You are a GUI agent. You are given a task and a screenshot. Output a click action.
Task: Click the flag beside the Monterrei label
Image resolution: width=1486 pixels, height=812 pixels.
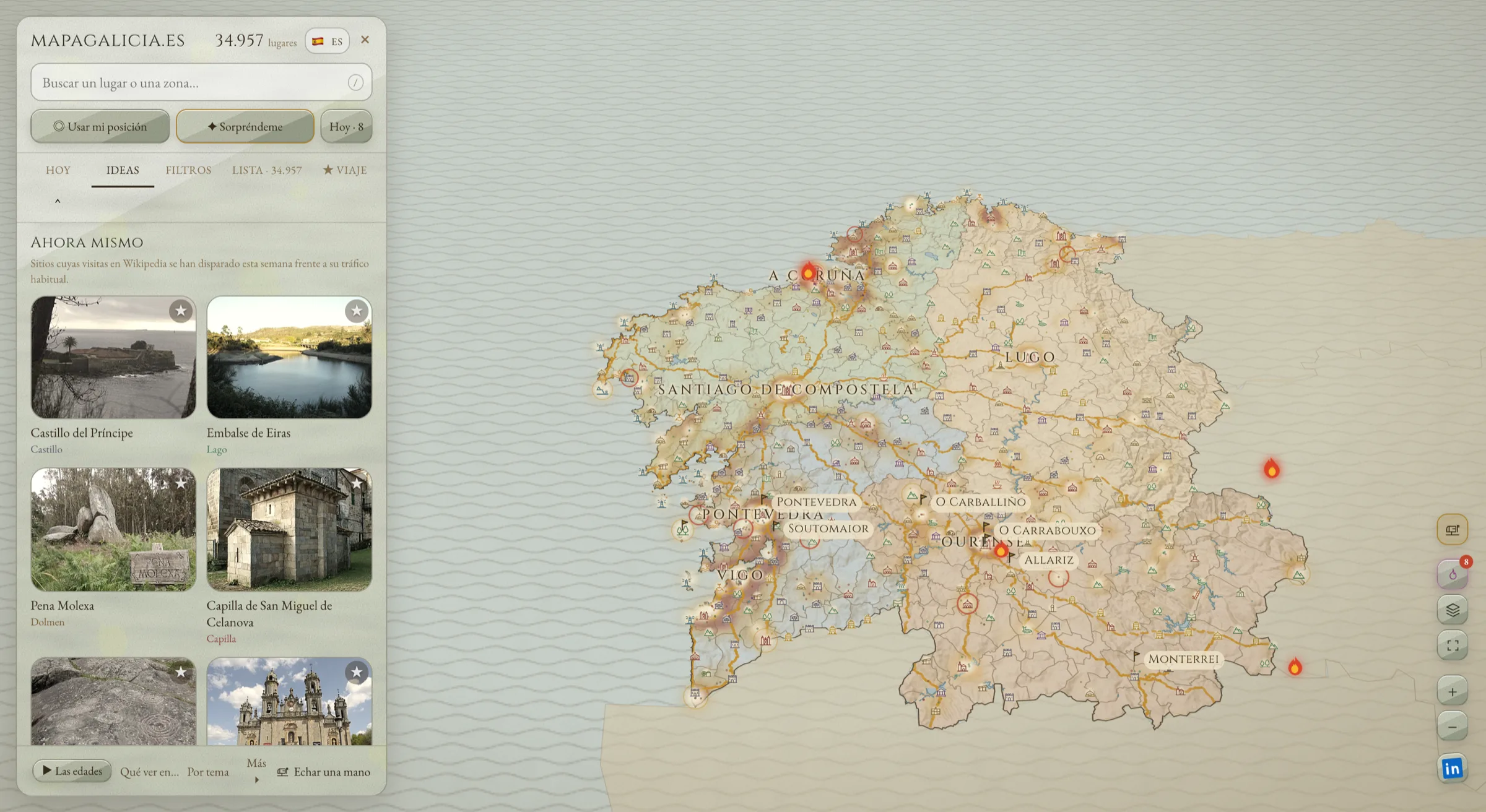click(x=1136, y=655)
